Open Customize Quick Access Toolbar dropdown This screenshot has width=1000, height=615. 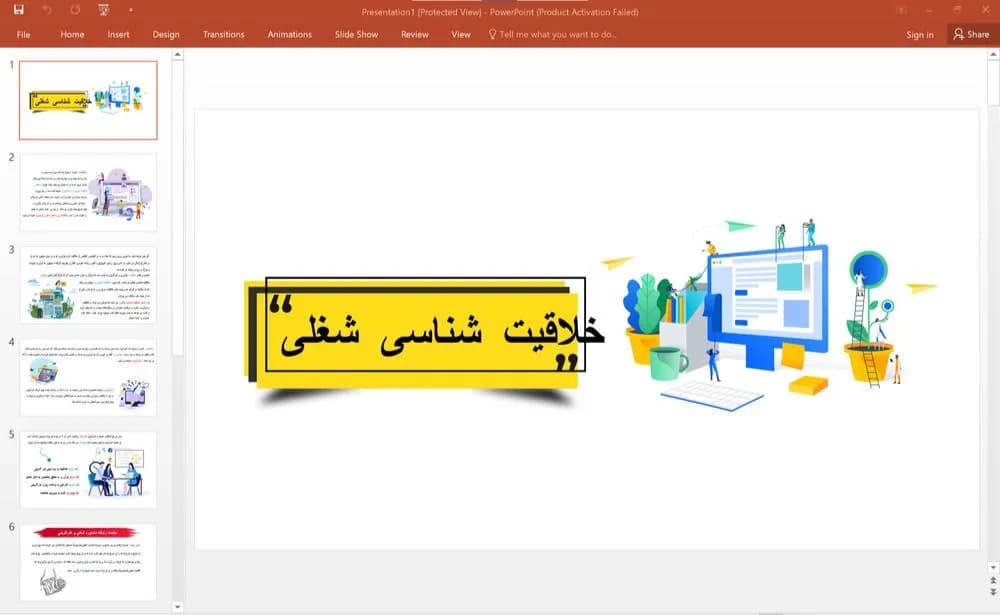[x=131, y=10]
